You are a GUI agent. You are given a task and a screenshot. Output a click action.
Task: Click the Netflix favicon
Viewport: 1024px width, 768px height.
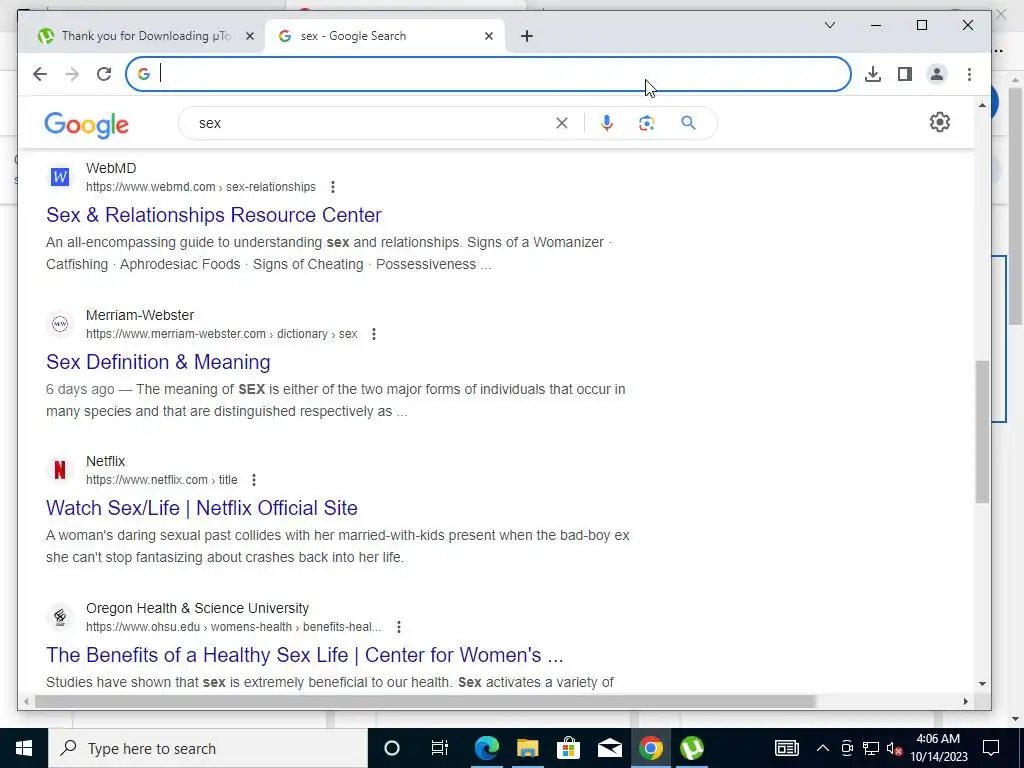point(60,470)
